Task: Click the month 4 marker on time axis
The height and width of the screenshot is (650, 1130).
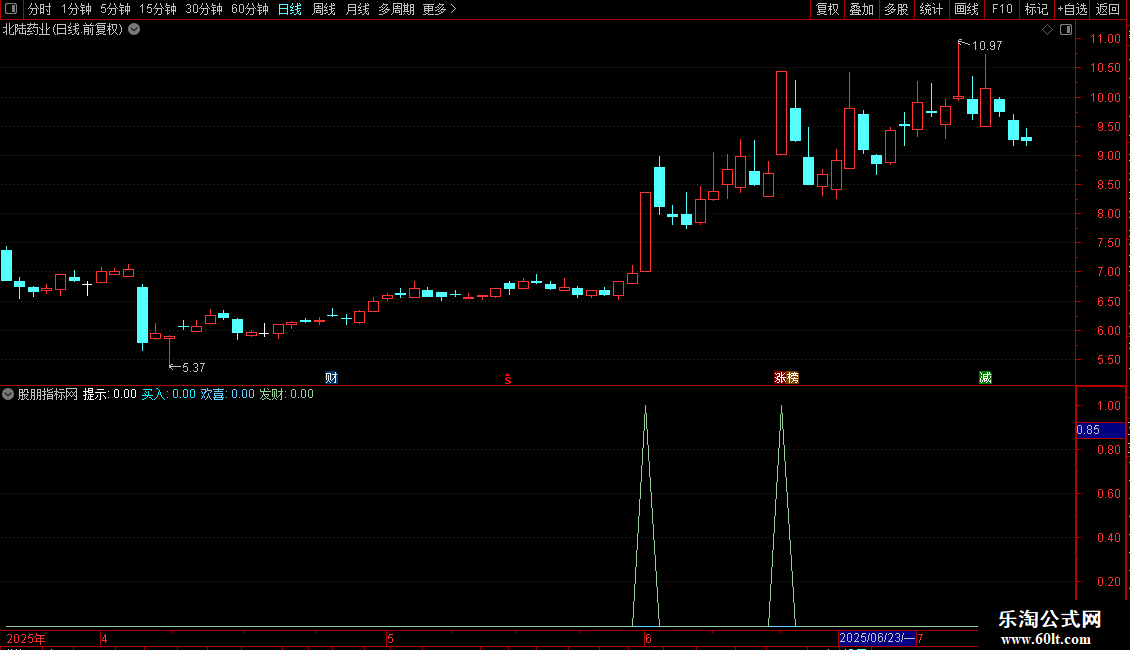Action: pos(104,638)
